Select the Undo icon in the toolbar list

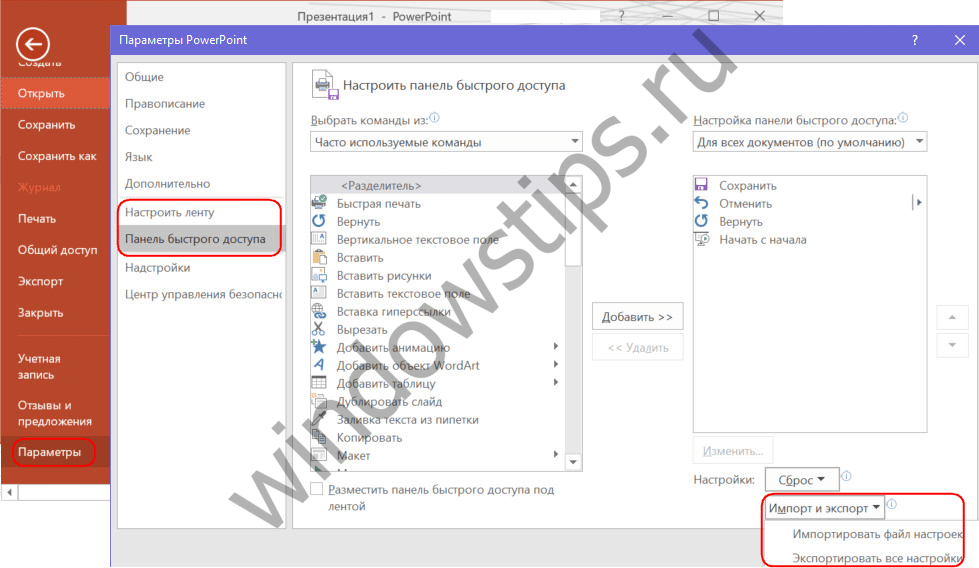[x=702, y=203]
